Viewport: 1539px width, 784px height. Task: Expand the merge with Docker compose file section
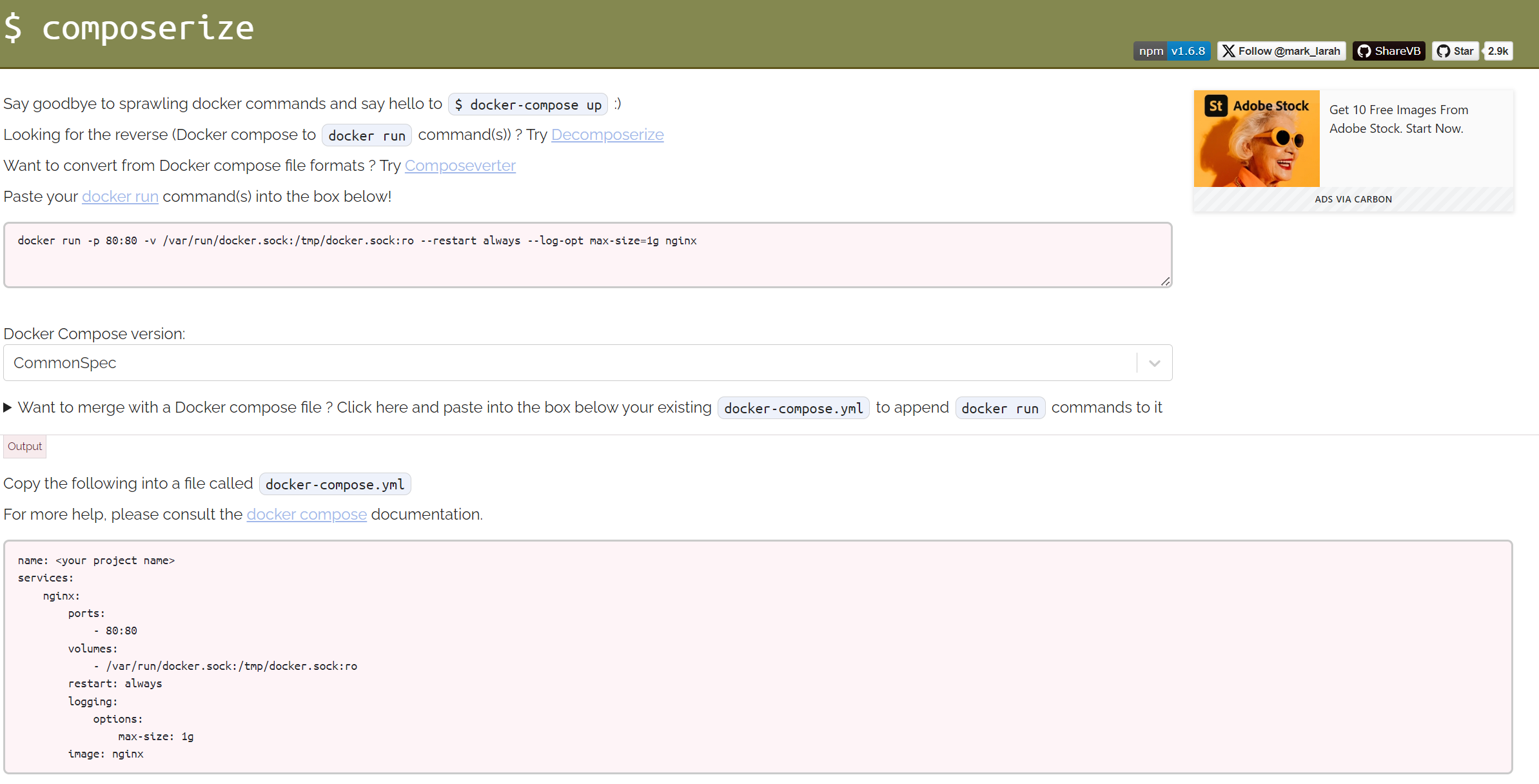tap(8, 407)
